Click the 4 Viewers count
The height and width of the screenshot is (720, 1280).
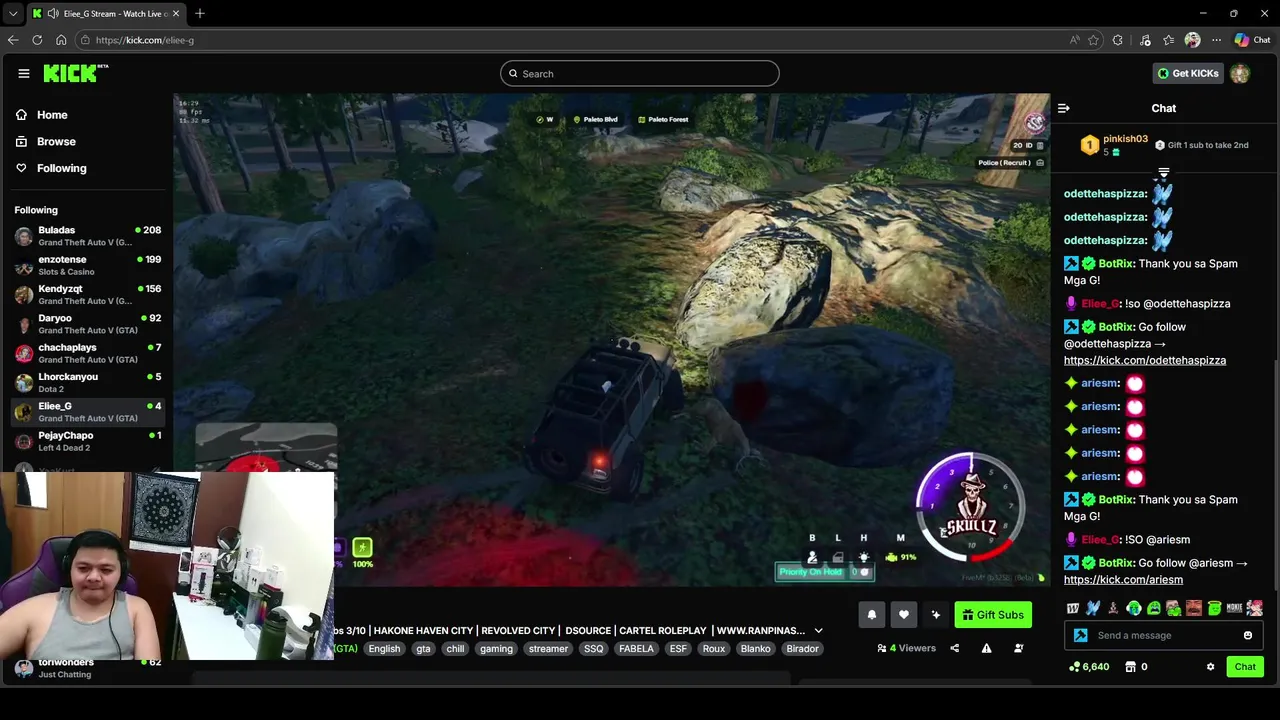coord(906,648)
